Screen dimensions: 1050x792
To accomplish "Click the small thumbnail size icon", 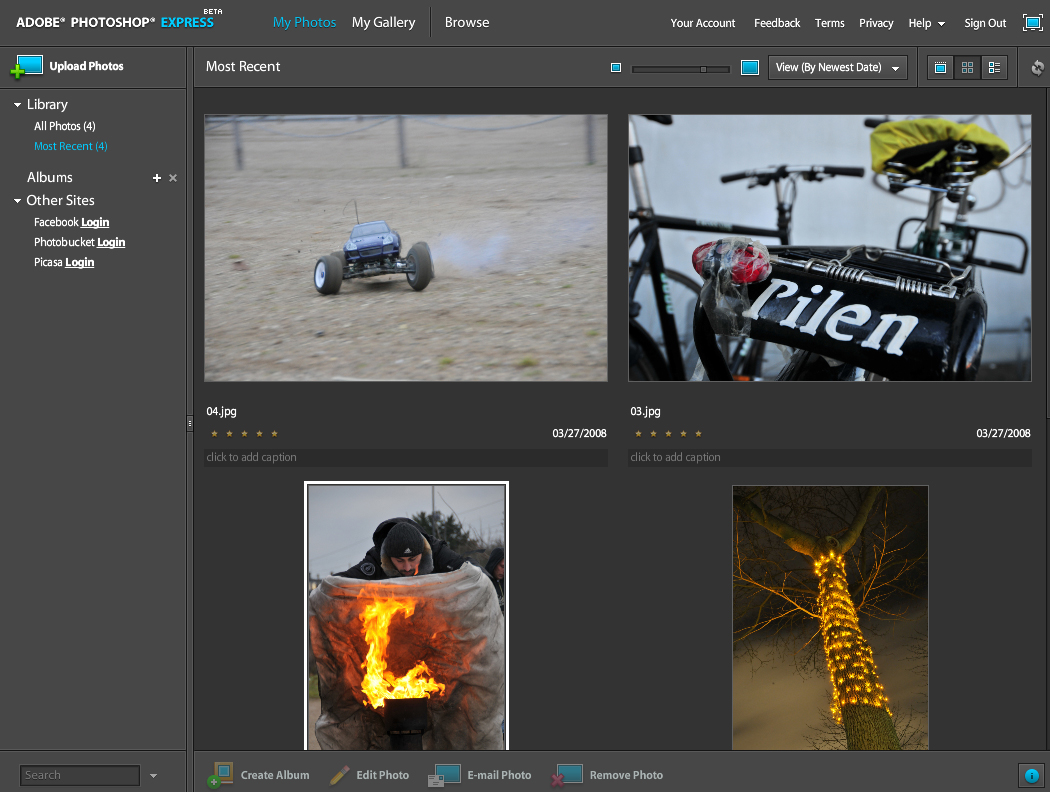I will click(x=616, y=68).
